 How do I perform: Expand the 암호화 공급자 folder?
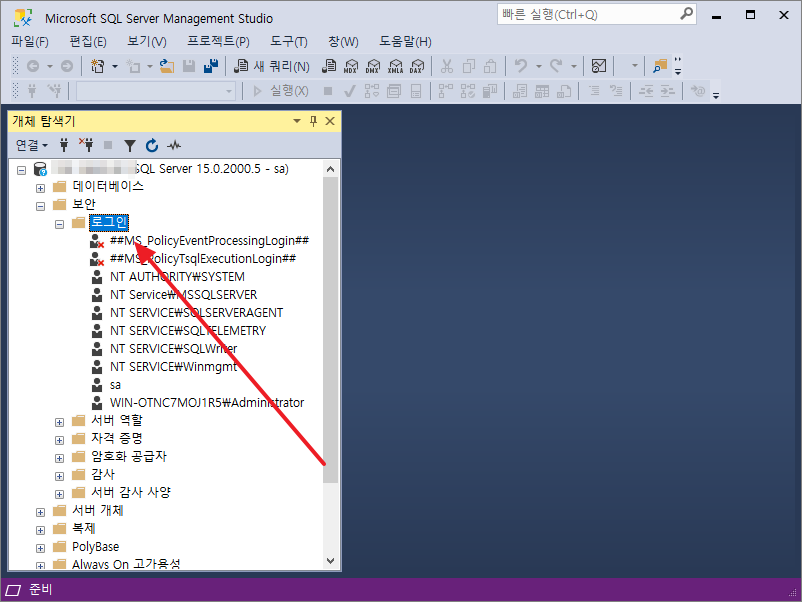(x=59, y=458)
